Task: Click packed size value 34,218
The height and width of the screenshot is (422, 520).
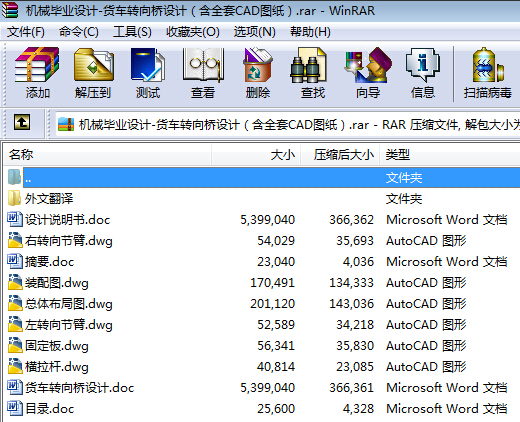Action: [x=355, y=325]
